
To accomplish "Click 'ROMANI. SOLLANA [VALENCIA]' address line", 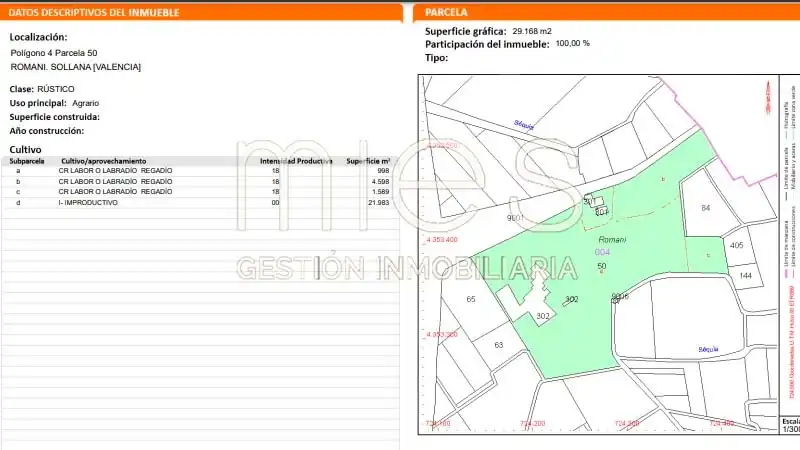I will pyautogui.click(x=76, y=67).
